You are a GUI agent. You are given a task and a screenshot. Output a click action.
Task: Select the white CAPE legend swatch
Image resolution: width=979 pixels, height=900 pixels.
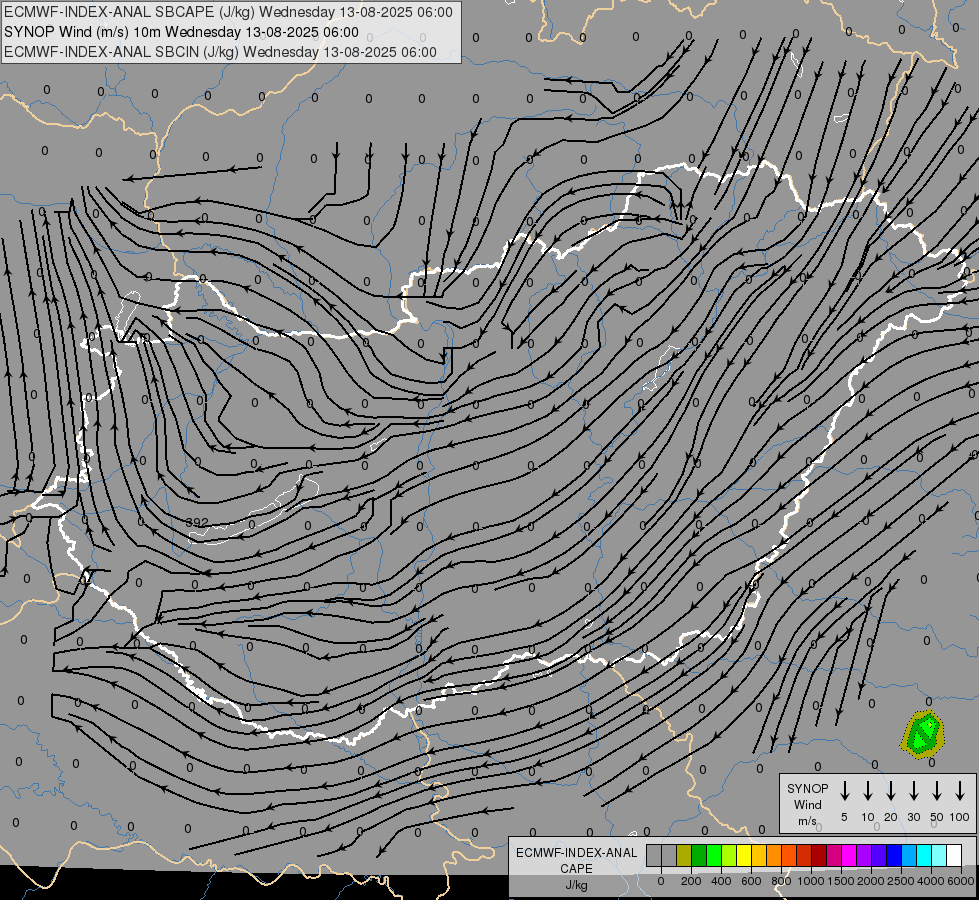954,855
